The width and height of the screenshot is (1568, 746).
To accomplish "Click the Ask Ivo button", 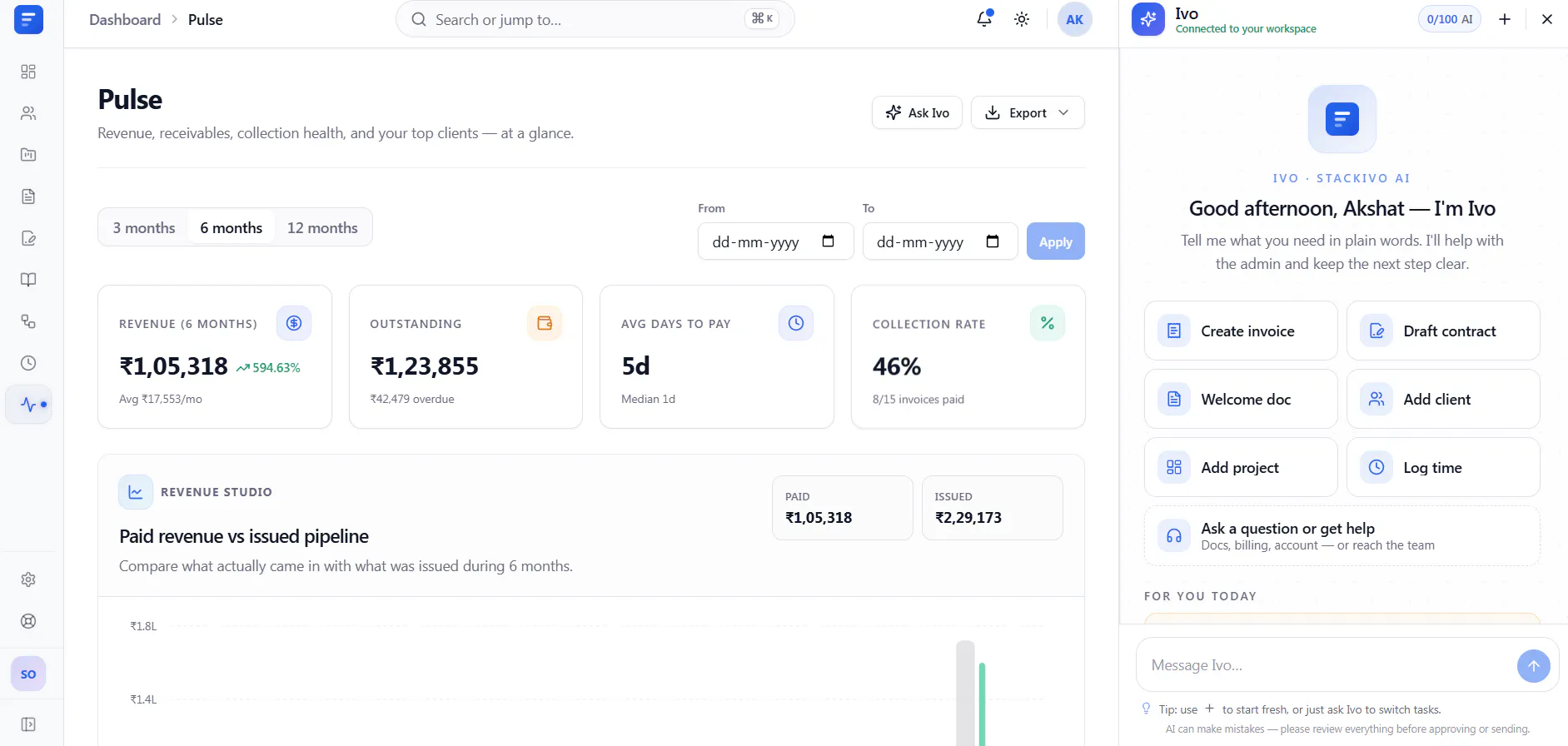I will click(x=917, y=112).
